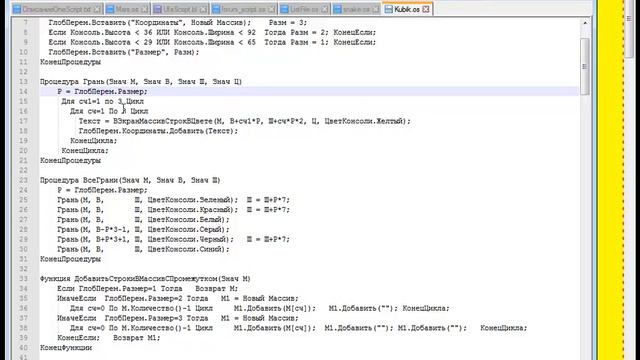Screen dimensions: 640x360
Task: Click 'Разм = 3;' on line 7
Action: point(288,22)
